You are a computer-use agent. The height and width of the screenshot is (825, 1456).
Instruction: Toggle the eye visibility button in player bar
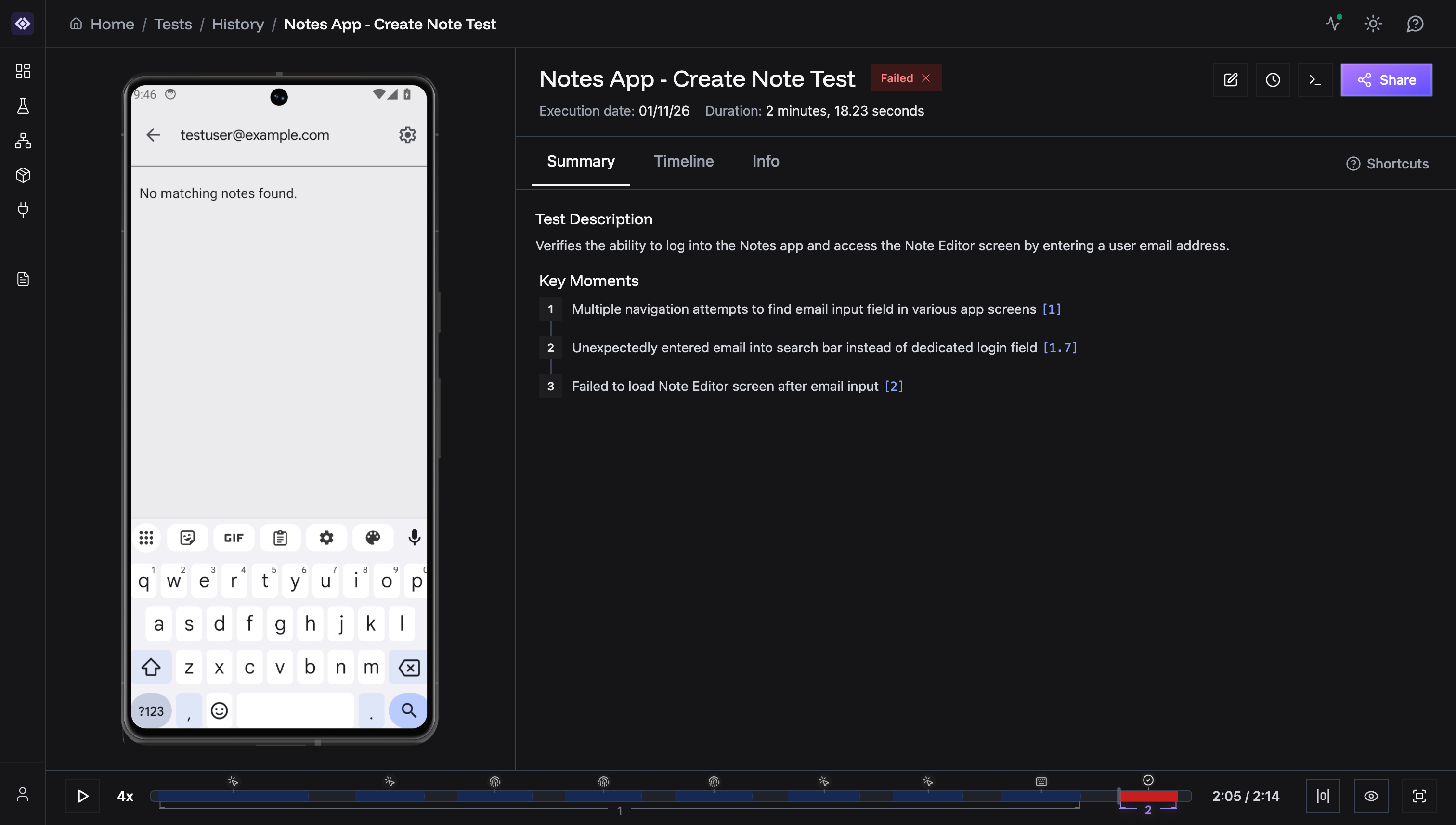pyautogui.click(x=1371, y=796)
